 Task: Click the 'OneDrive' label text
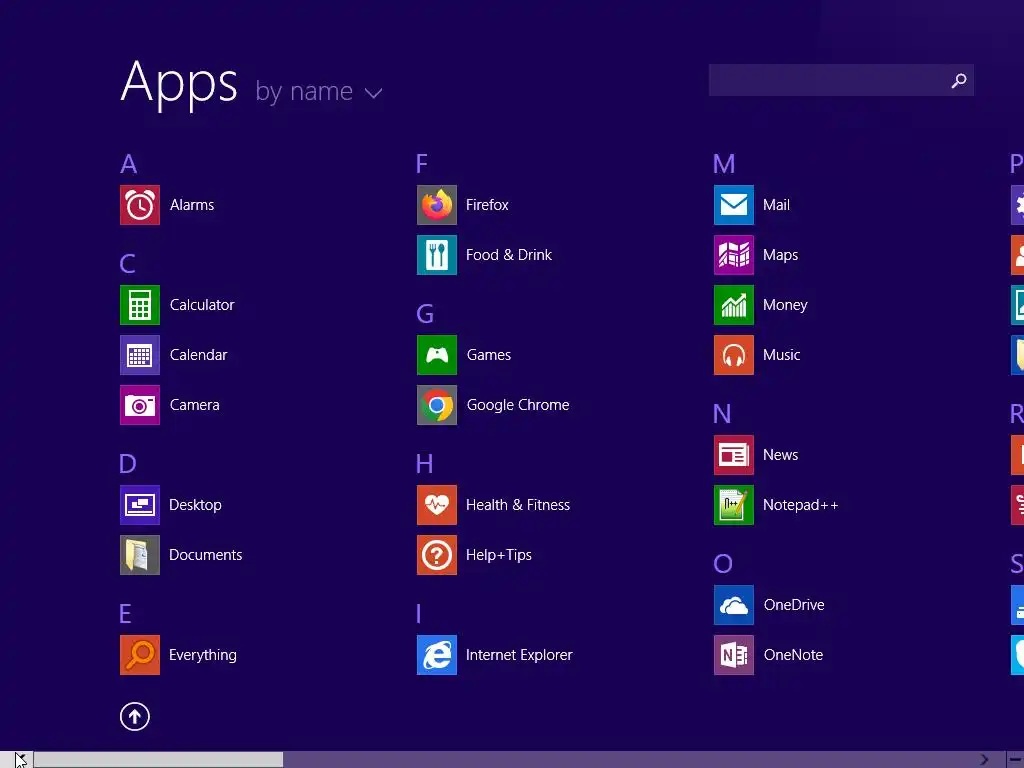coord(794,605)
